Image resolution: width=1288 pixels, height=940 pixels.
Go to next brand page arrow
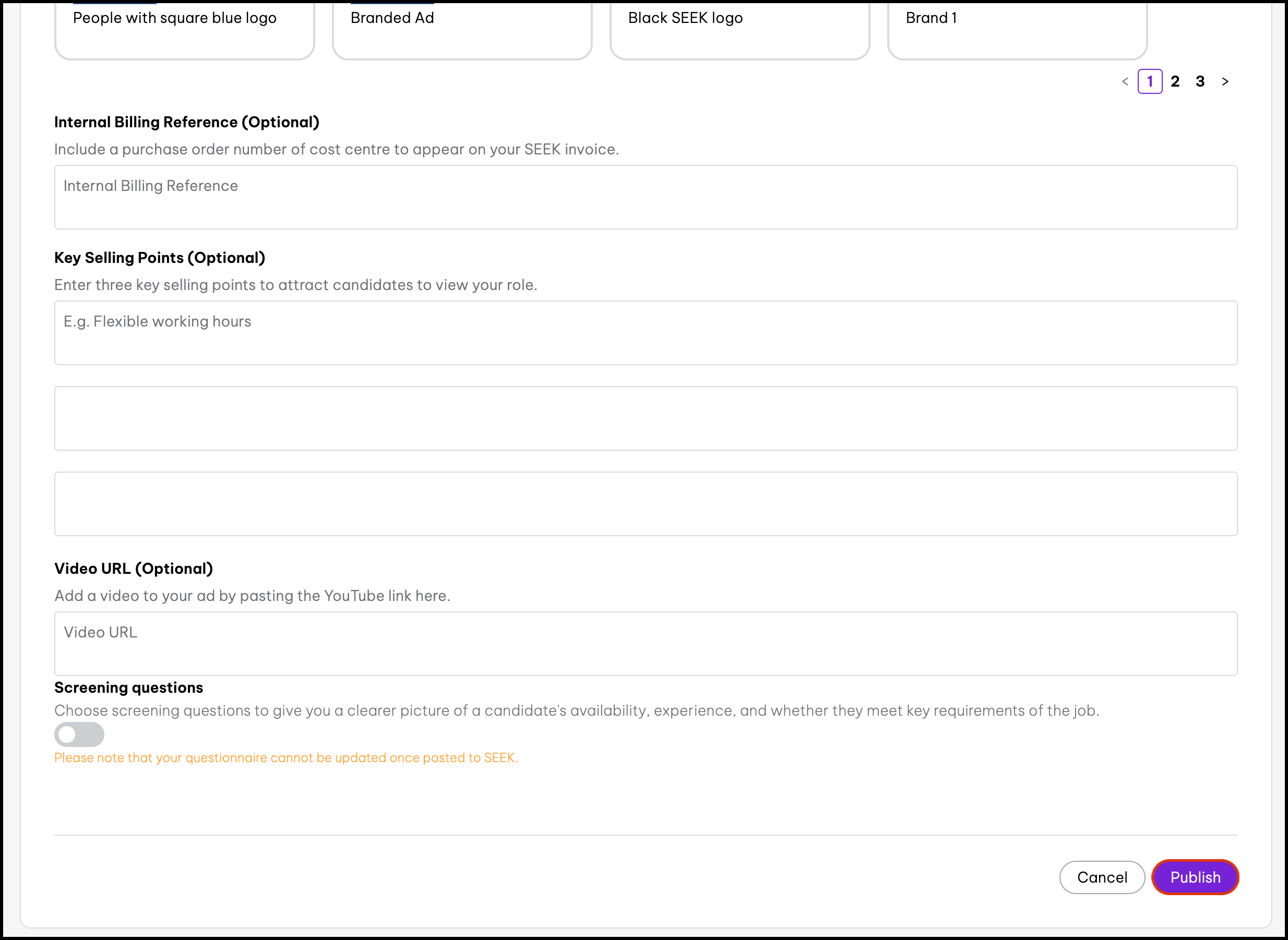[1225, 81]
